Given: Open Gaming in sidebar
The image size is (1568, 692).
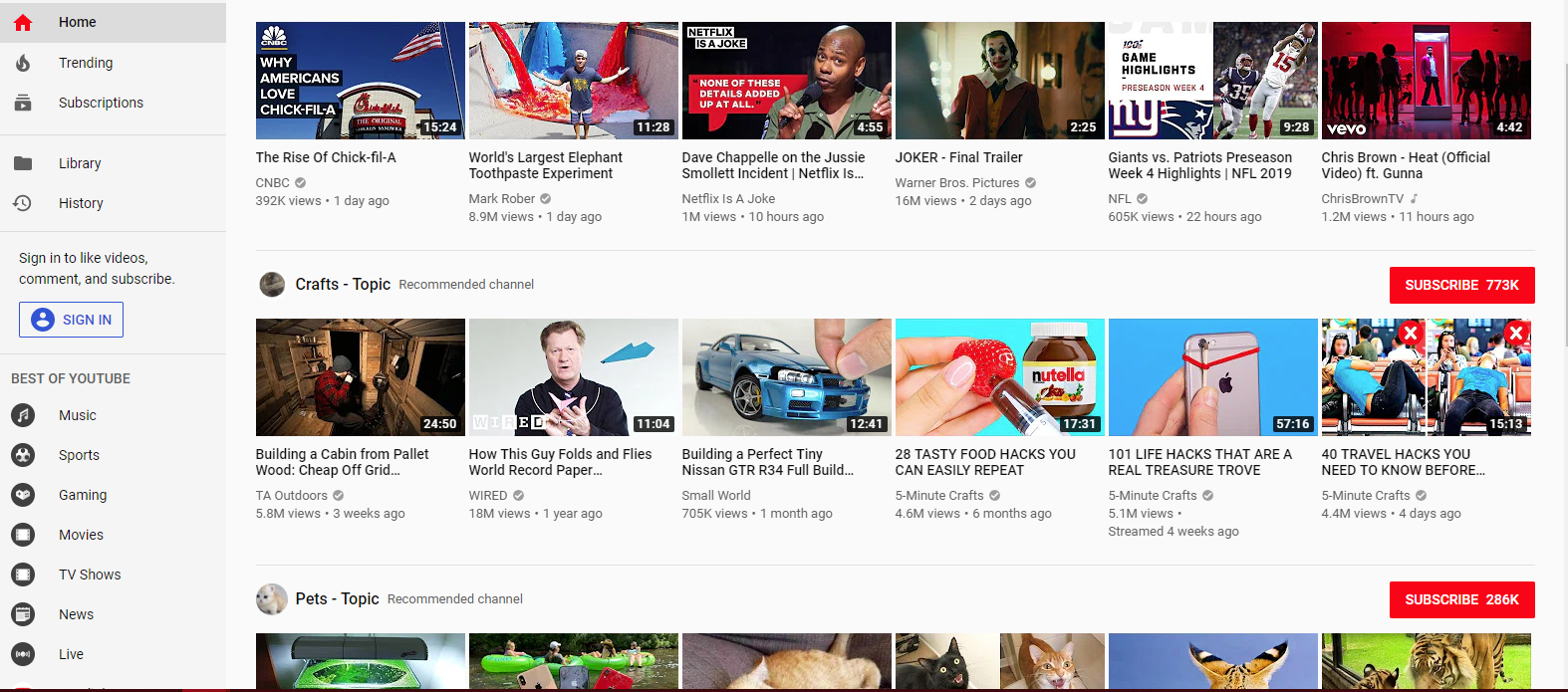Looking at the screenshot, I should click(113, 495).
